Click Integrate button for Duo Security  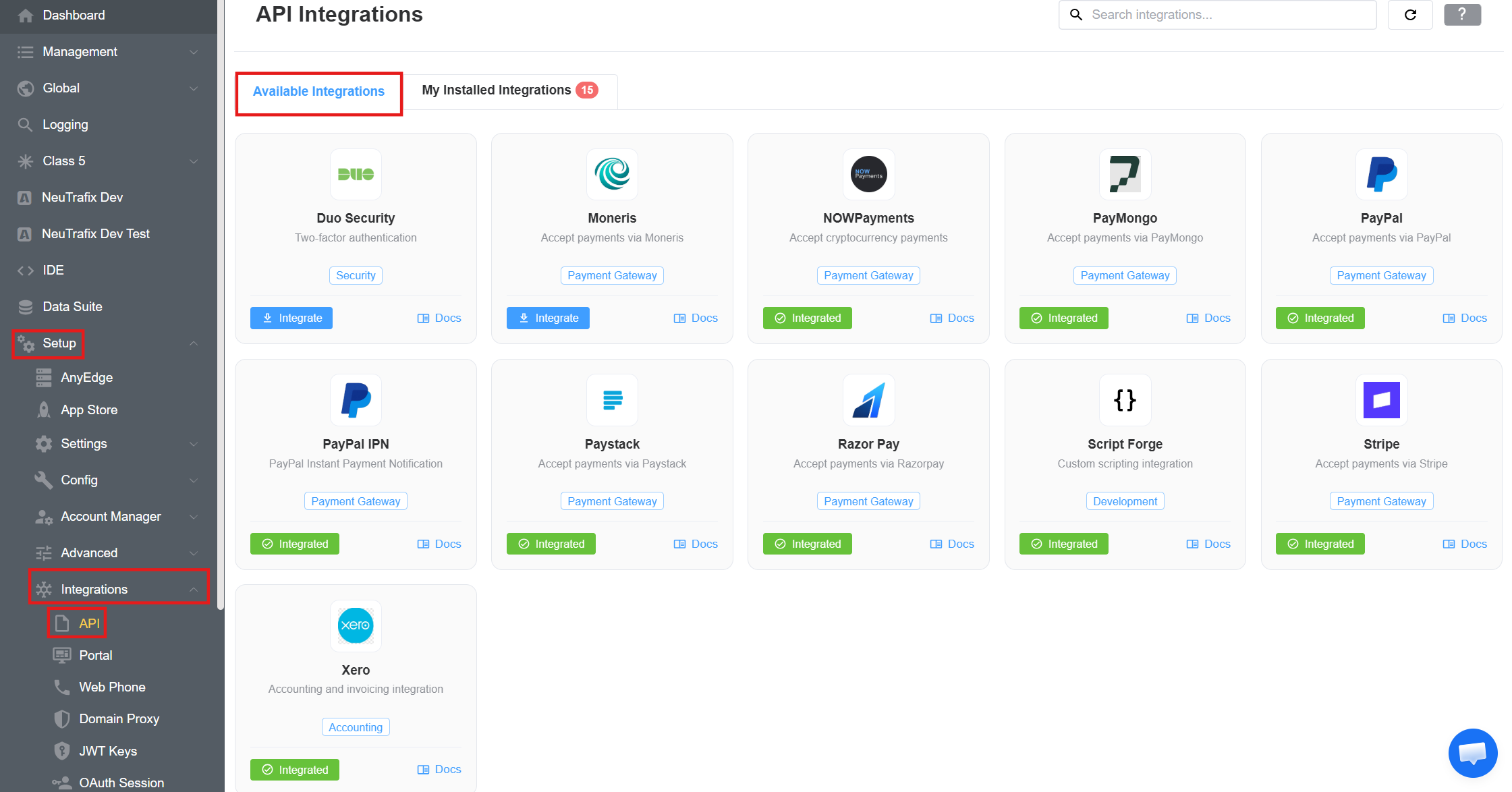point(291,318)
